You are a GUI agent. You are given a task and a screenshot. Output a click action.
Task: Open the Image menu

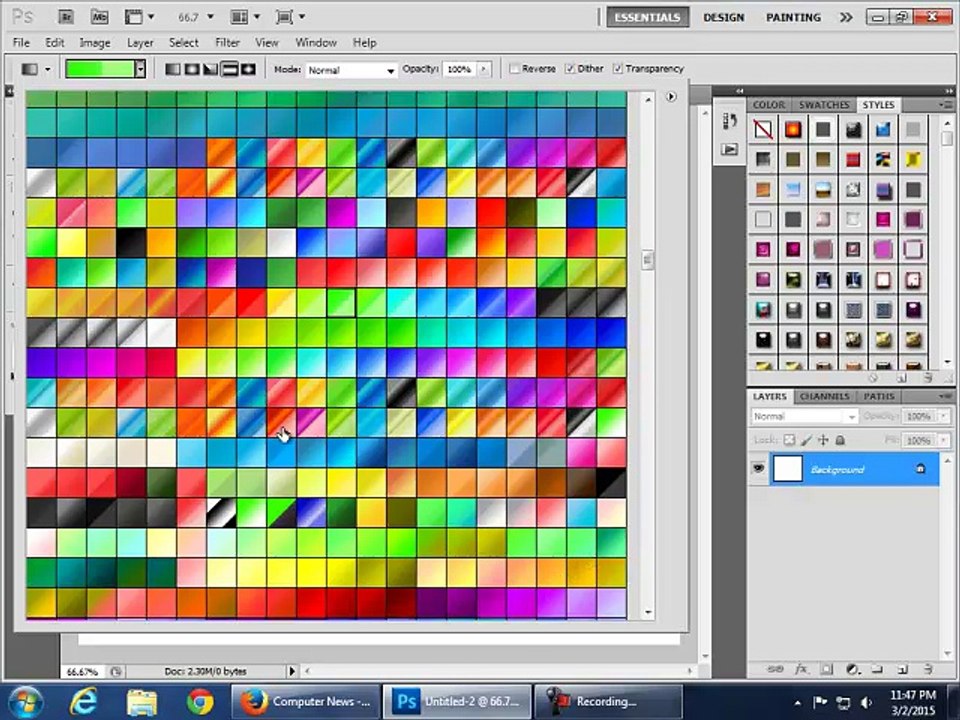(95, 43)
